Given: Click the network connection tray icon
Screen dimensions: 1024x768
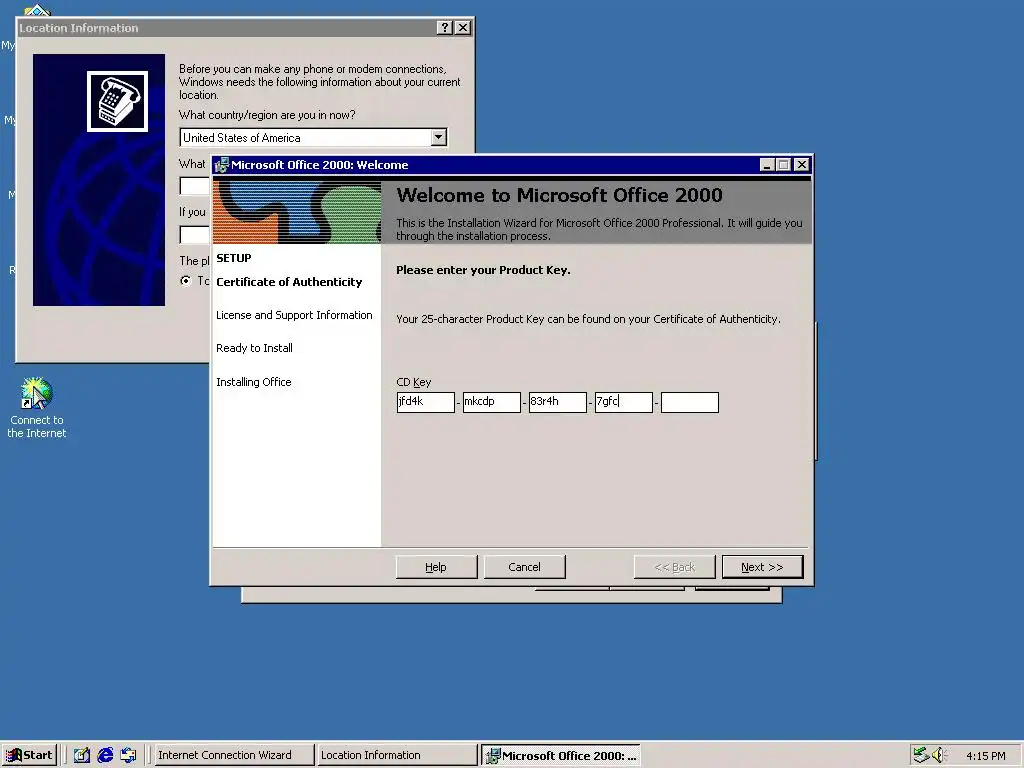Looking at the screenshot, I should tap(921, 755).
